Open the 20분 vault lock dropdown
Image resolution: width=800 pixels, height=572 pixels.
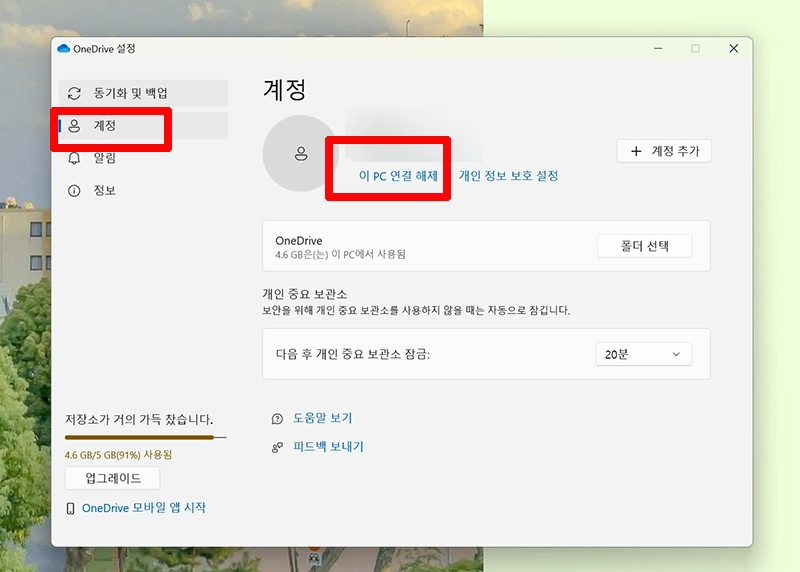(643, 354)
